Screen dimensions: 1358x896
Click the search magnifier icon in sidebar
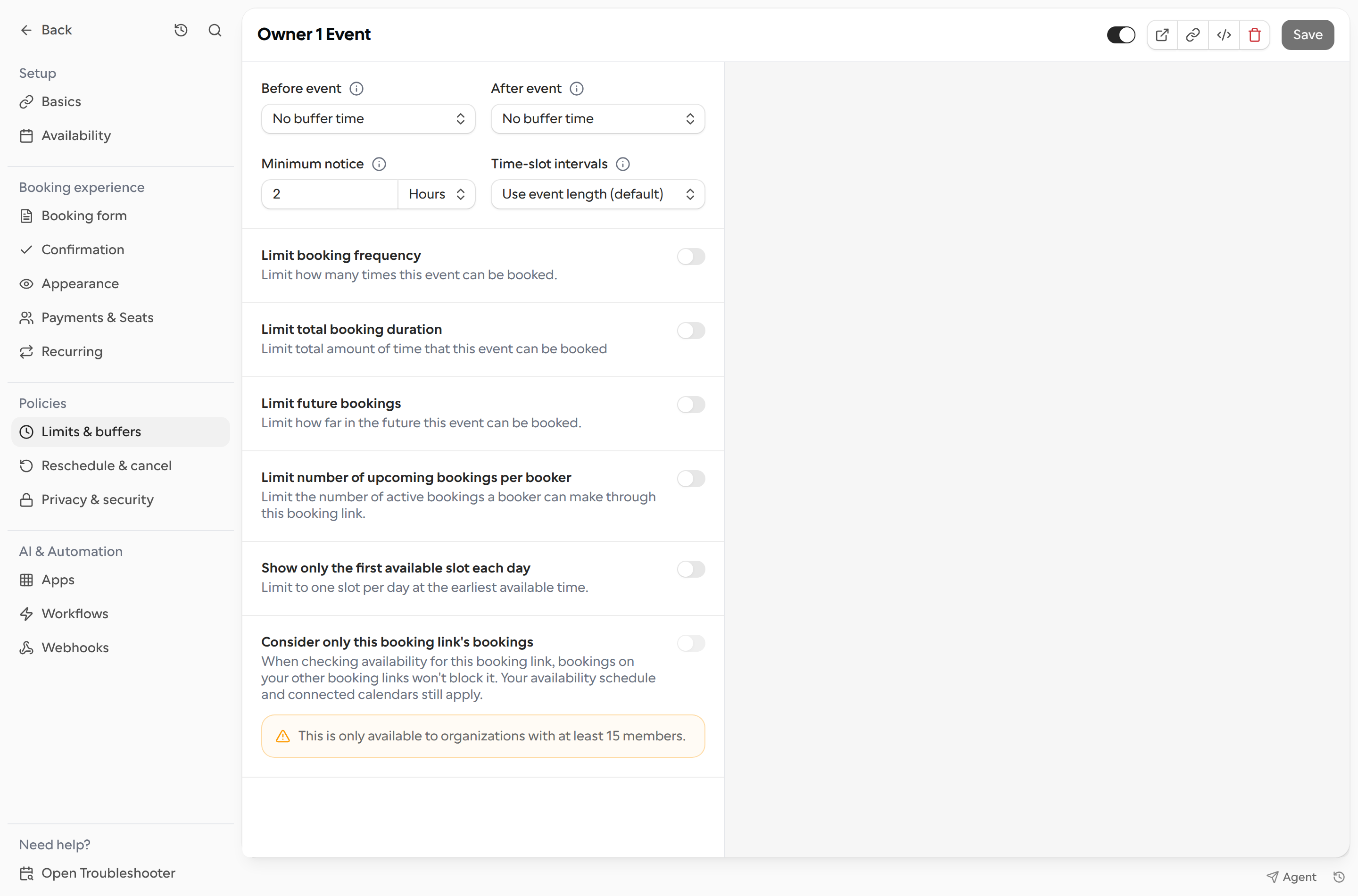click(x=215, y=30)
